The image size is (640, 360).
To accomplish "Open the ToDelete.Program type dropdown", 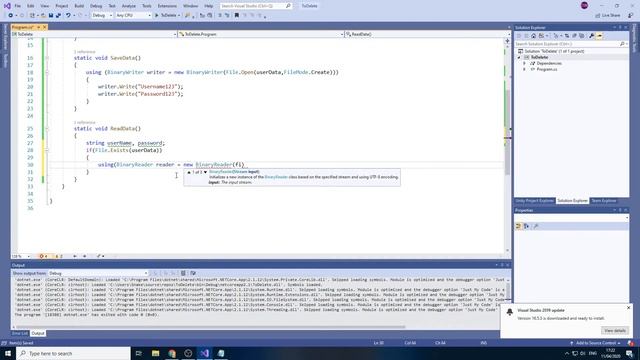I will (261, 34).
